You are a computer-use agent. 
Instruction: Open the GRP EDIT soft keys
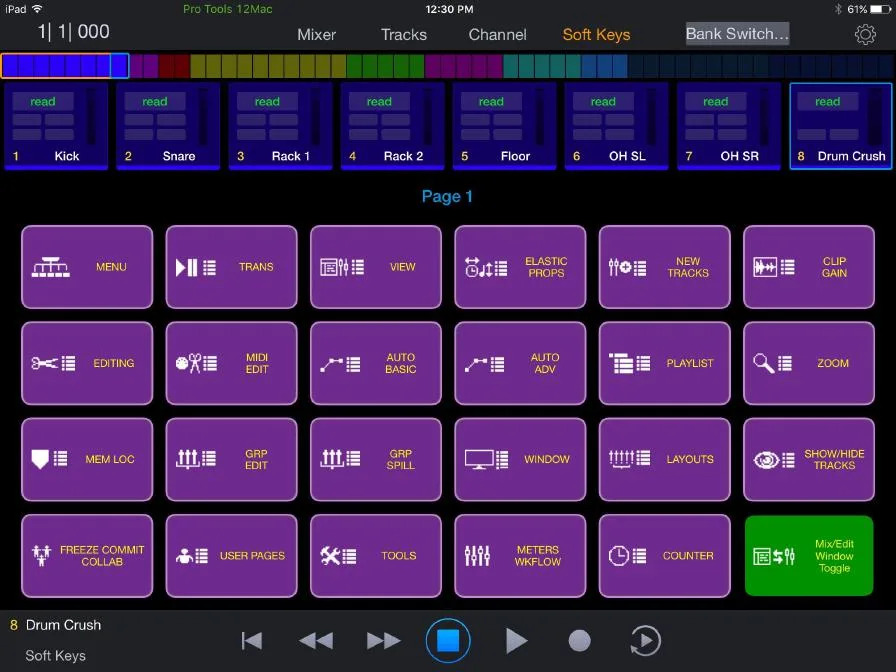tap(231, 459)
